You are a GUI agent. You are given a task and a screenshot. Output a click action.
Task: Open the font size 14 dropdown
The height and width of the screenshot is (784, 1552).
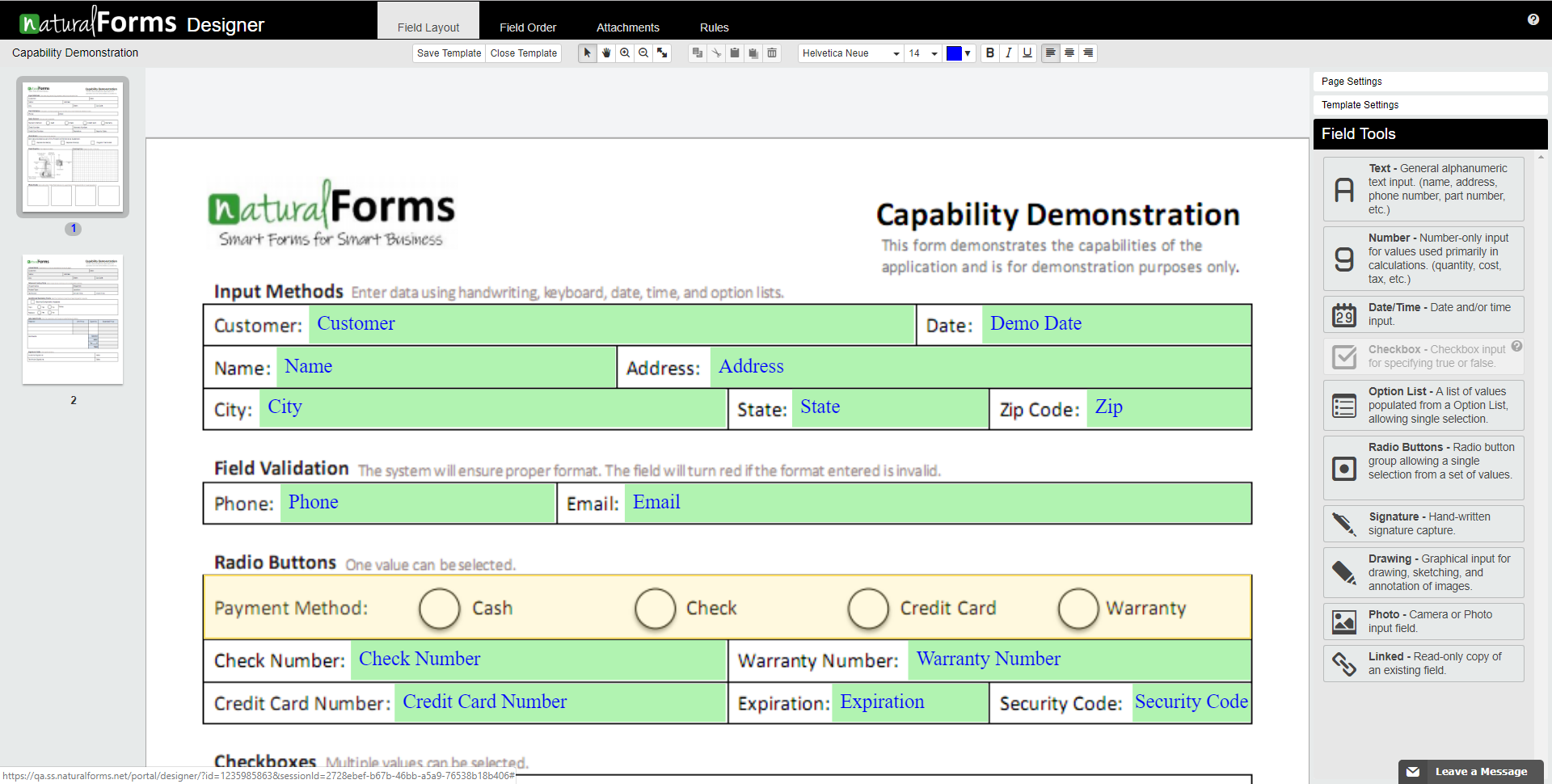pos(923,53)
